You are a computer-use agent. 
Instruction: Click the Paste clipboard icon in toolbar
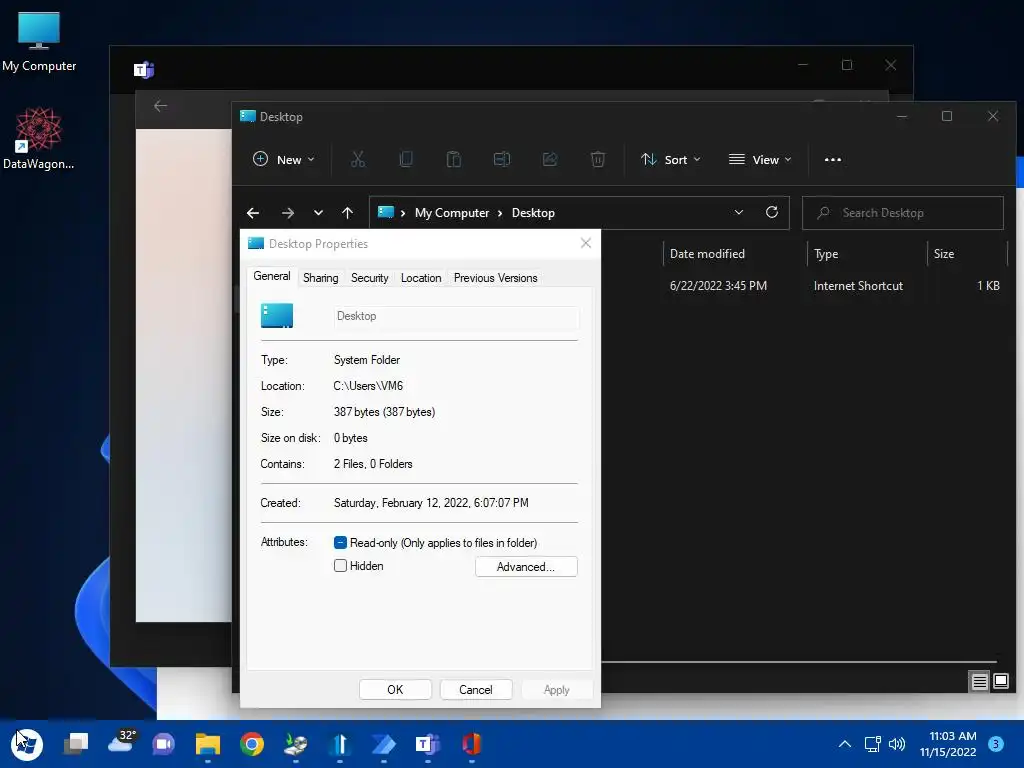click(453, 159)
